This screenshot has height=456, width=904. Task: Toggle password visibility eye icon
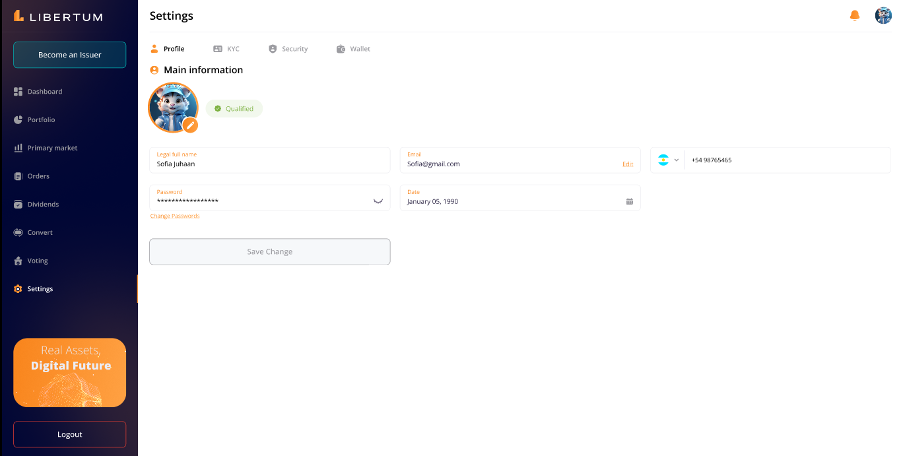378,200
